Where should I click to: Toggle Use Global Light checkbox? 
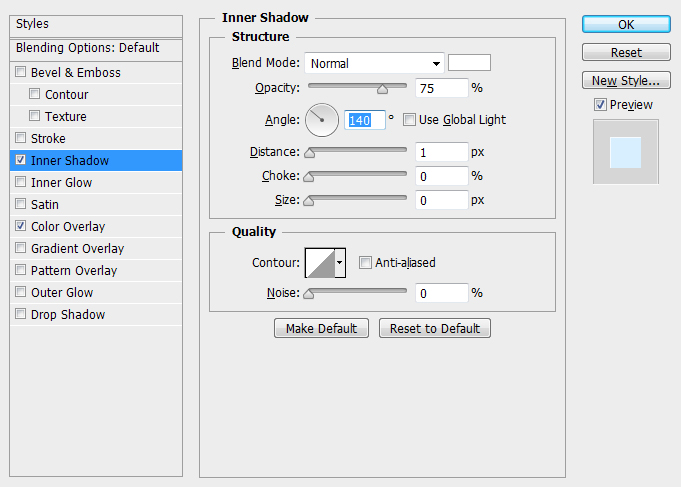pos(409,120)
